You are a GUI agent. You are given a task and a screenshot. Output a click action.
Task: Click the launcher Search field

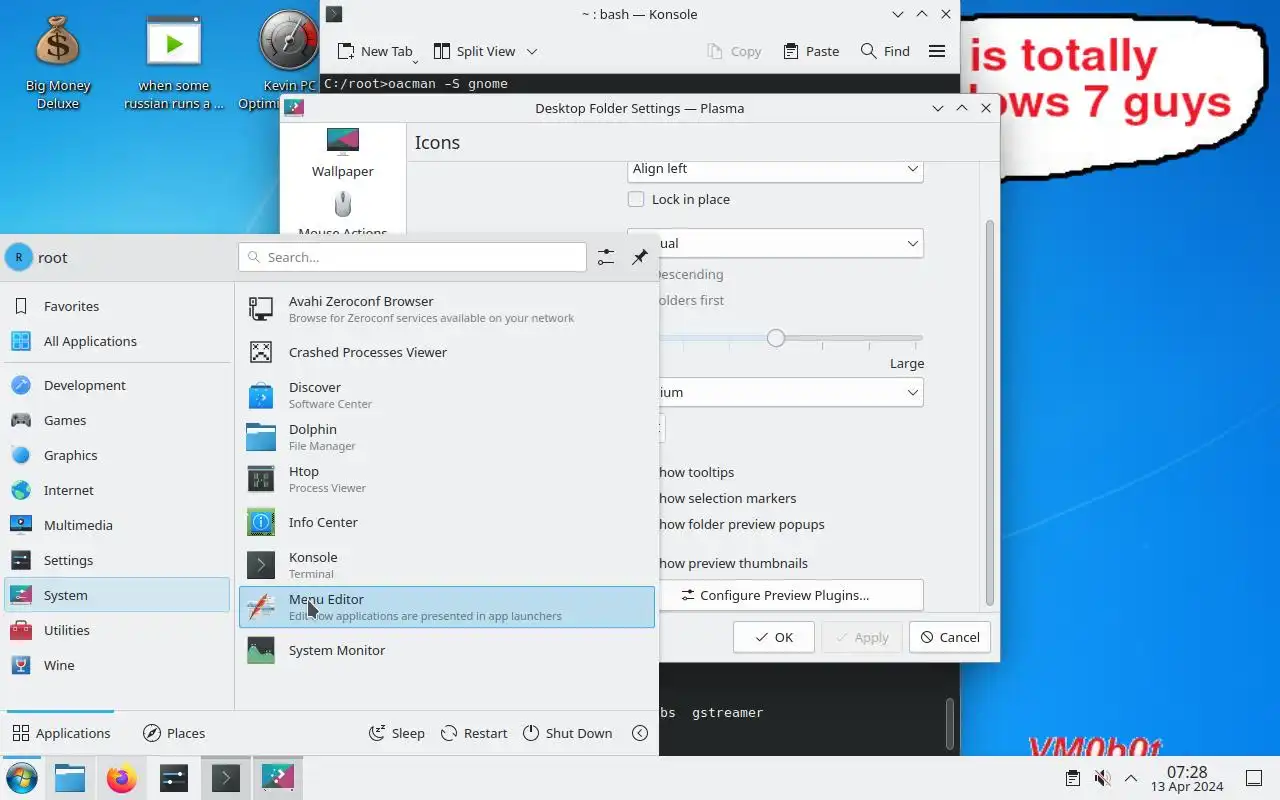click(412, 257)
